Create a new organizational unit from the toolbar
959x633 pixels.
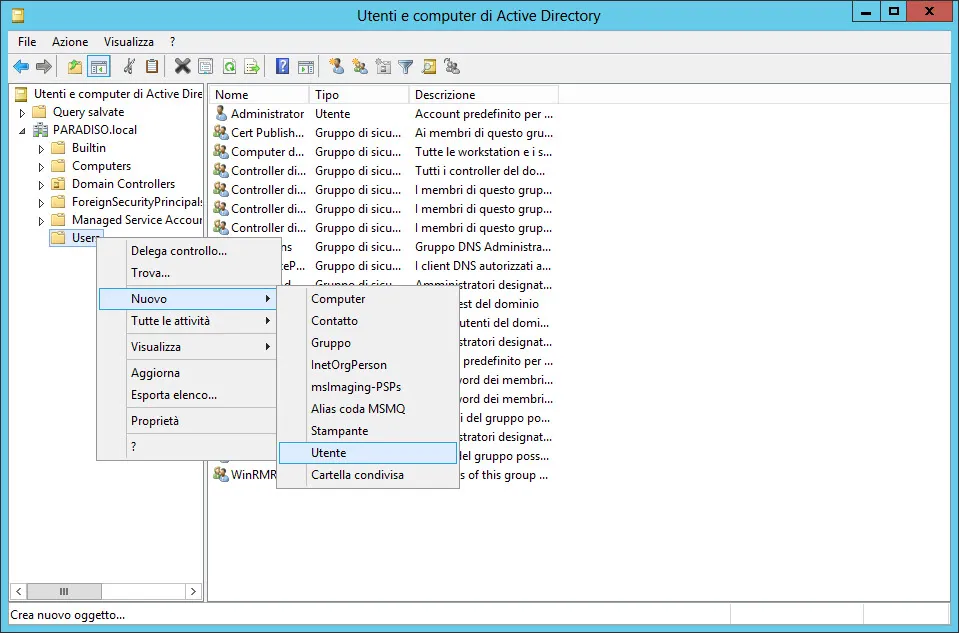(384, 67)
